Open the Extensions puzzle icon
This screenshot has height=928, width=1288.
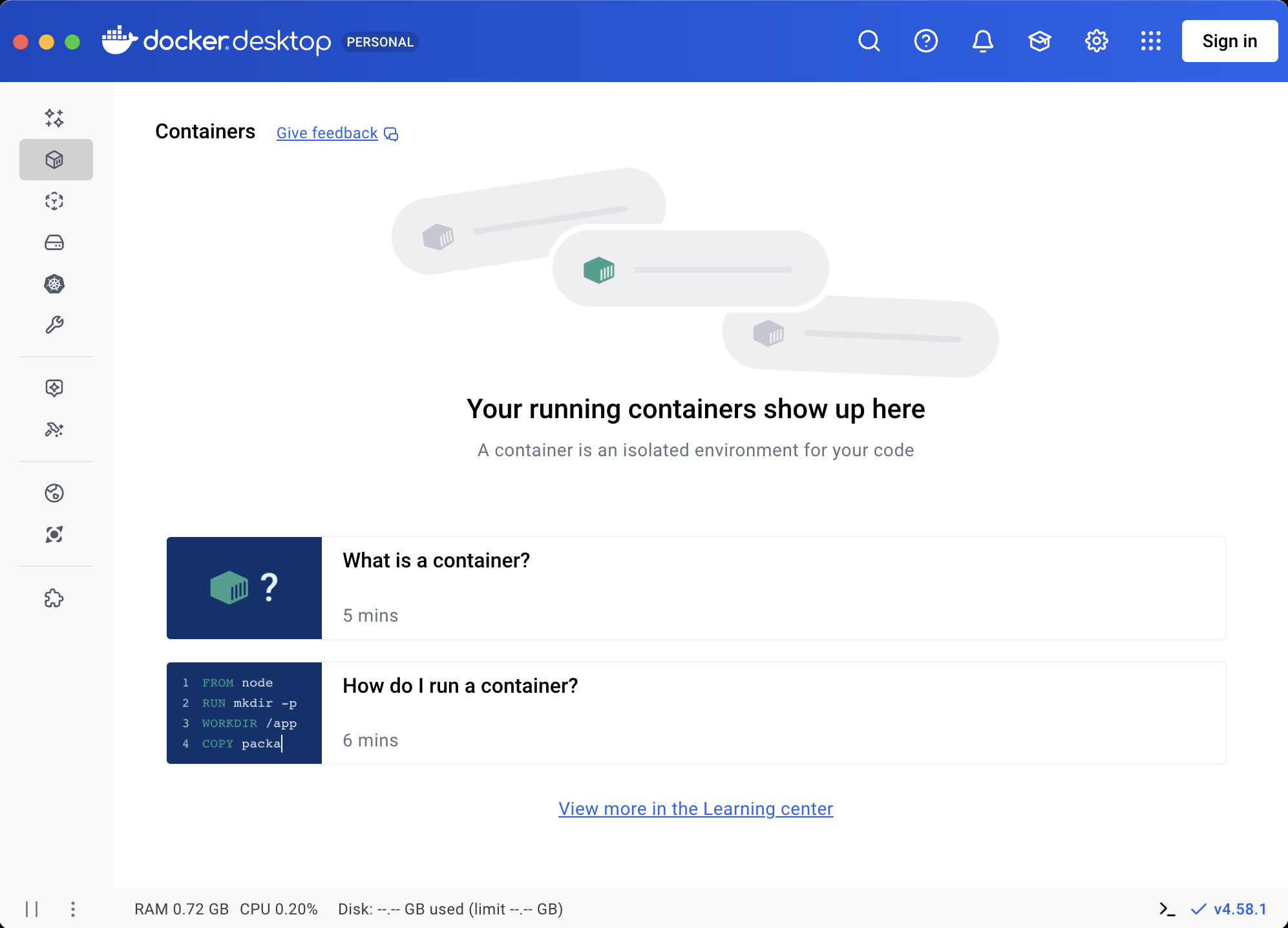[x=54, y=598]
